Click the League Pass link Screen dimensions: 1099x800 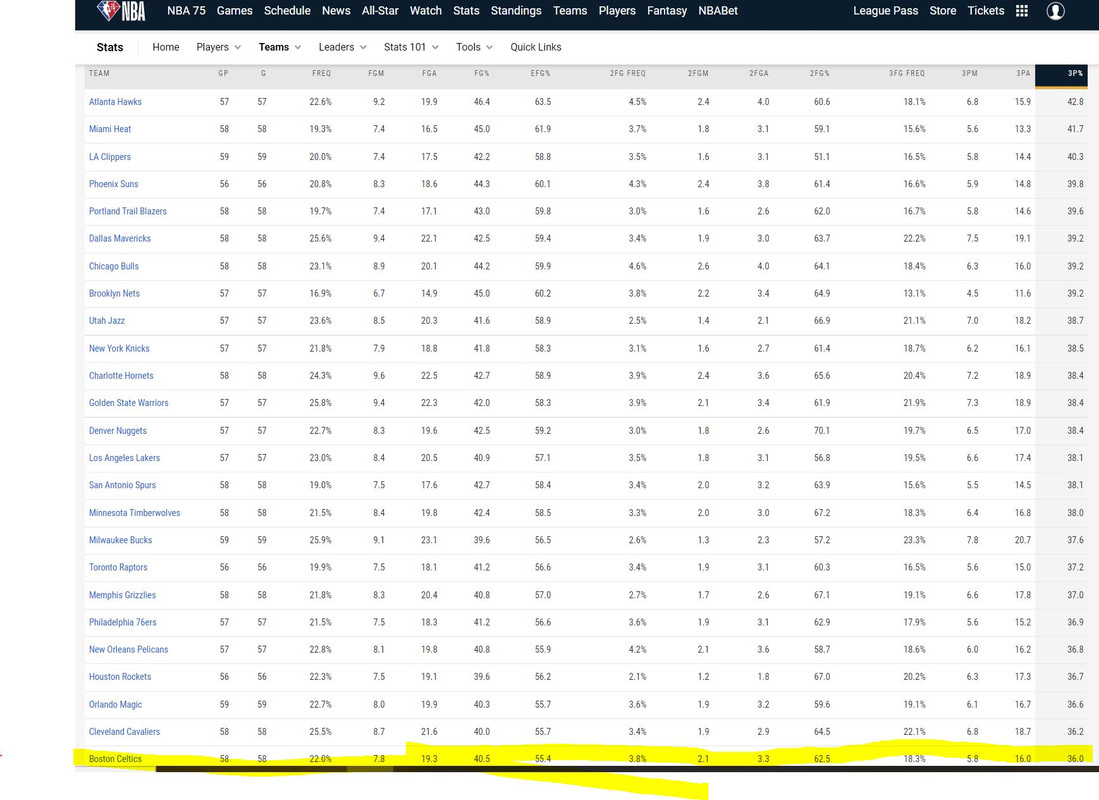tap(885, 11)
